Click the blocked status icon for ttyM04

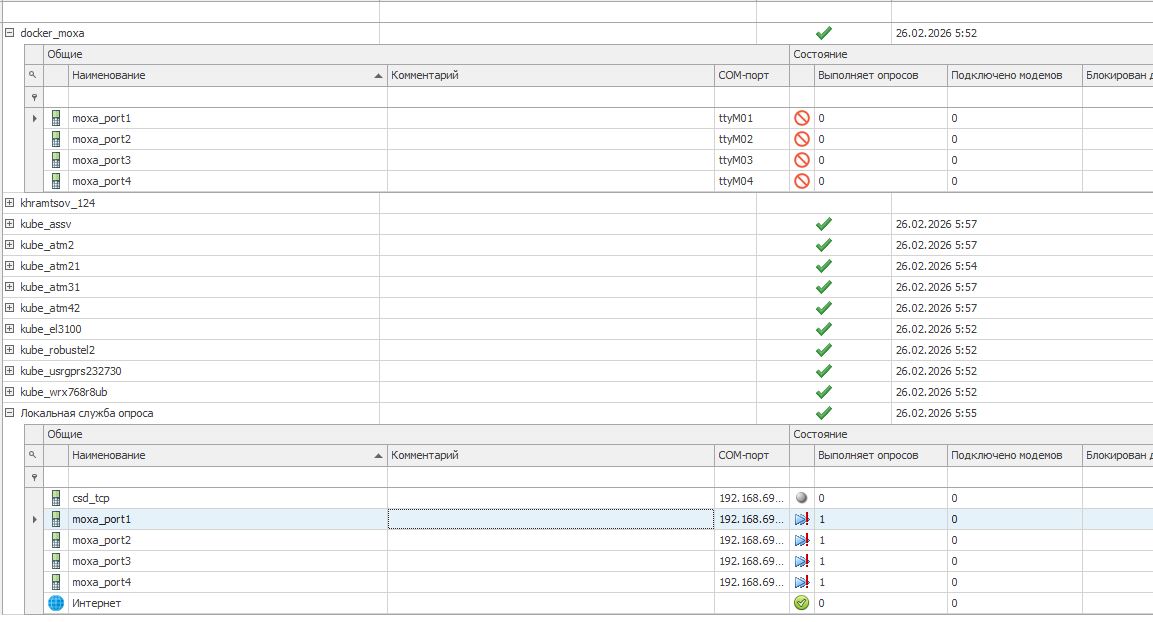click(x=801, y=181)
